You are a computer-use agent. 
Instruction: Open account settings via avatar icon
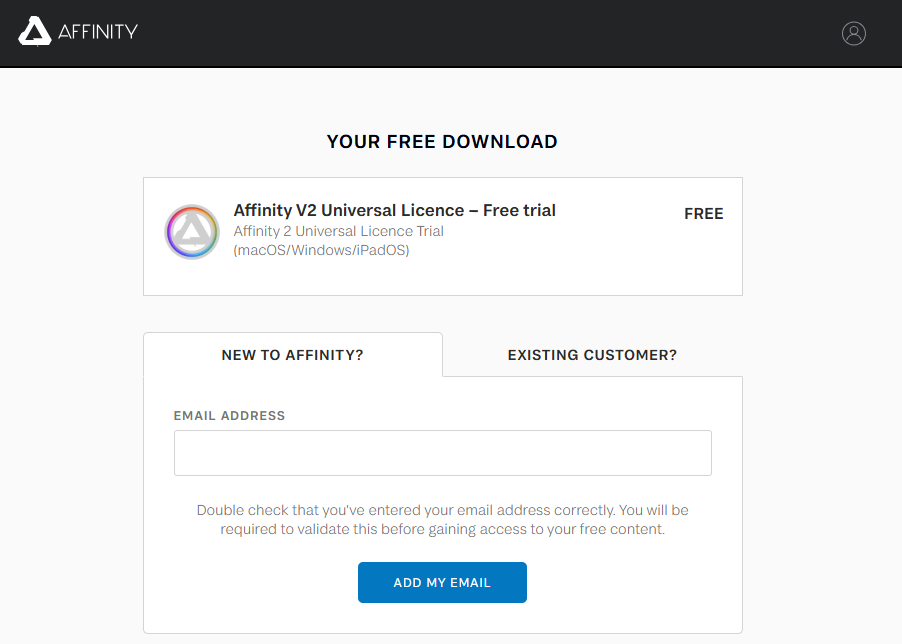(853, 33)
